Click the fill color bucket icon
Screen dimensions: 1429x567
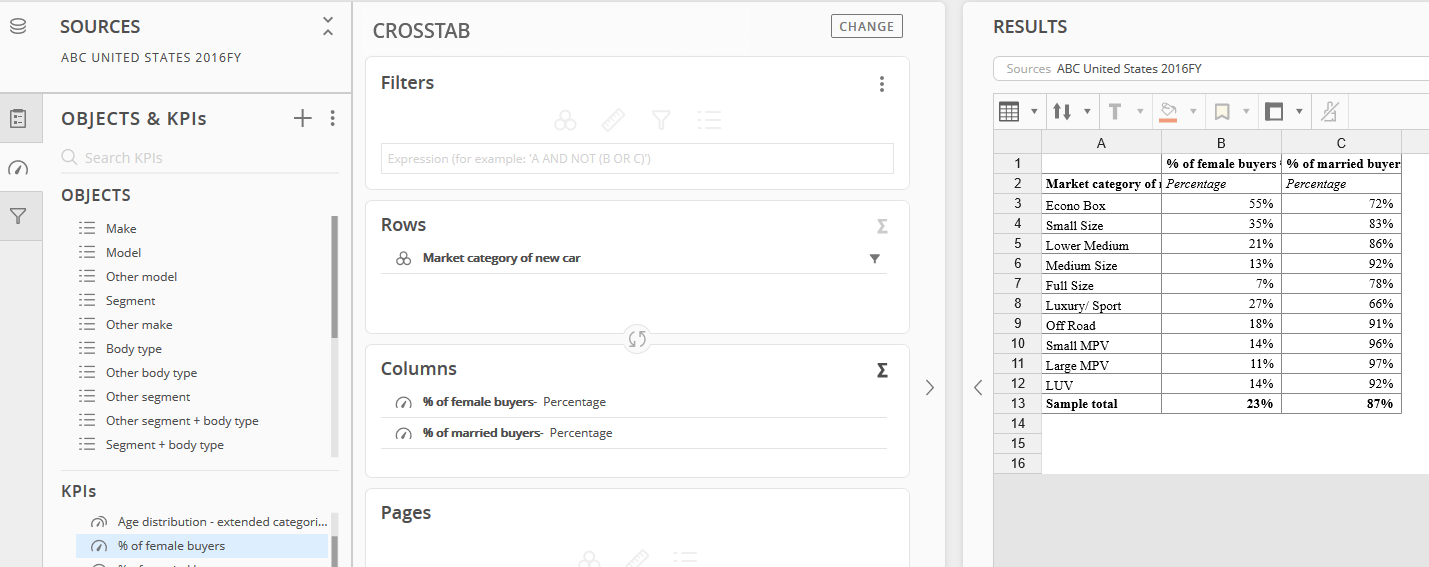pos(1168,112)
